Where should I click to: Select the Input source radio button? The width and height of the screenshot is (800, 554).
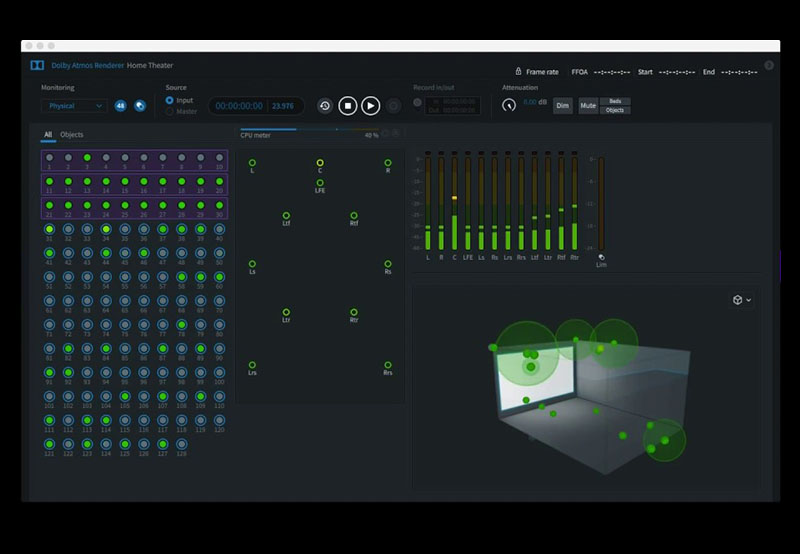[x=169, y=100]
